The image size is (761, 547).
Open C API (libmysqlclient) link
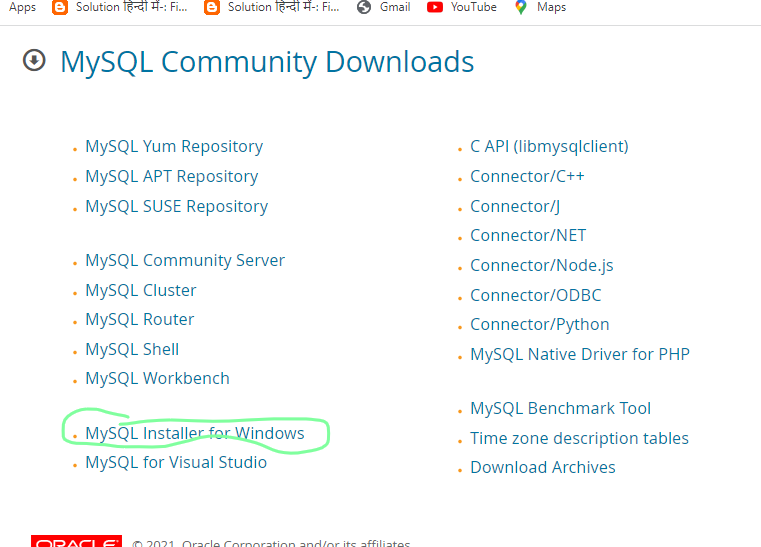coord(549,146)
